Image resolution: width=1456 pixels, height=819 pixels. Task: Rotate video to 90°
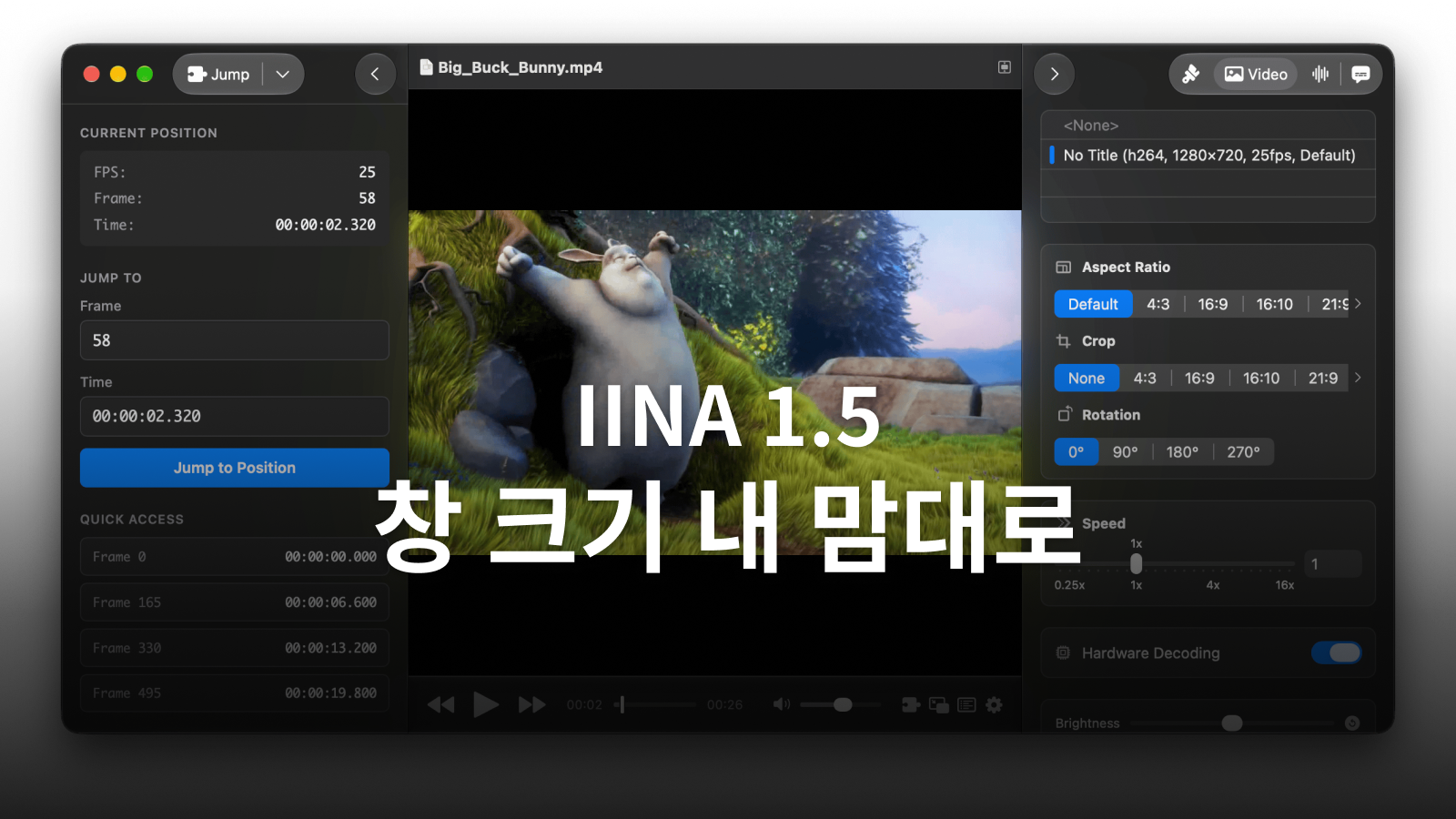pos(1125,451)
